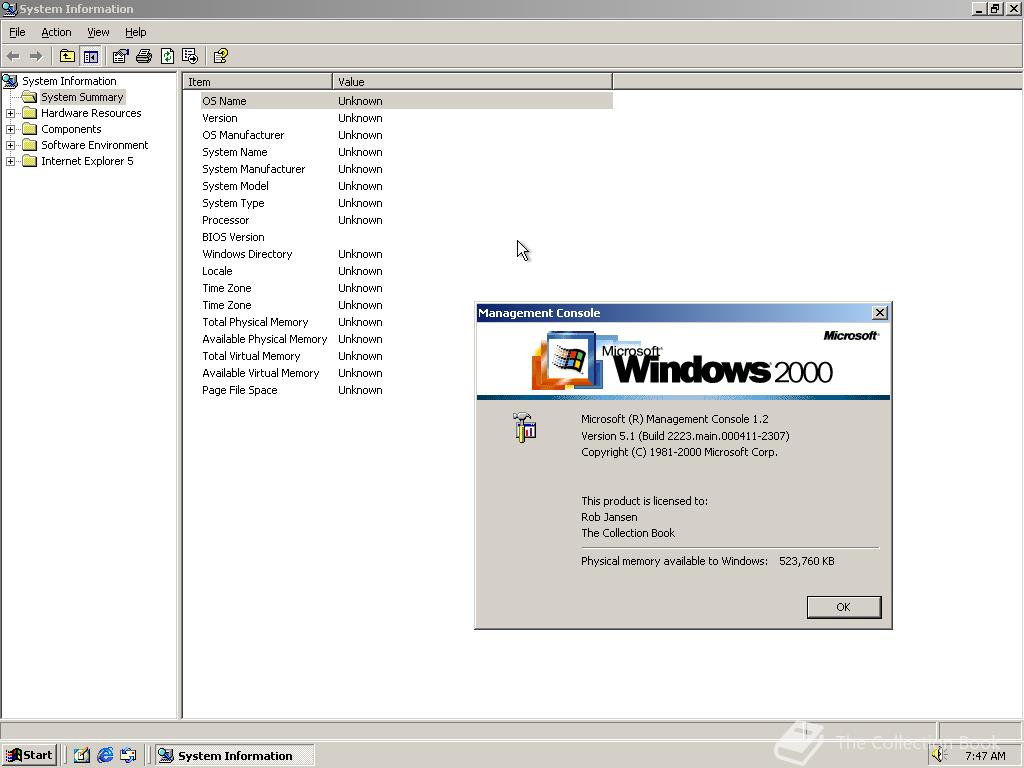Launch Internet Explorer from the quick launch bar
This screenshot has height=768, width=1024.
(105, 755)
